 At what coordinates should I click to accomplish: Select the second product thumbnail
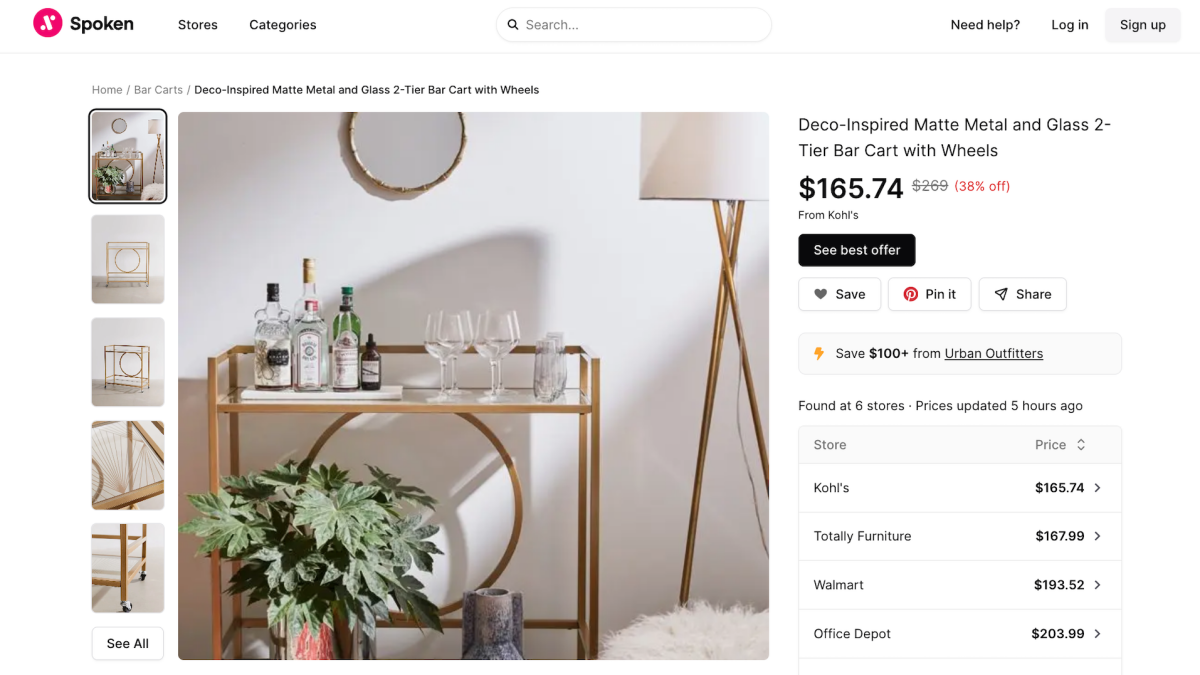pyautogui.click(x=128, y=259)
